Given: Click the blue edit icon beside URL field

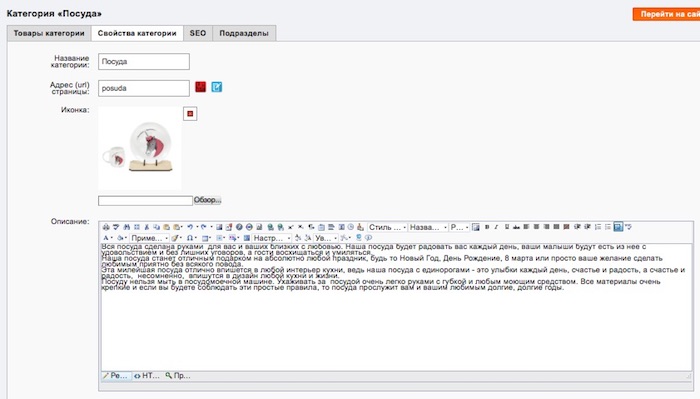Looking at the screenshot, I should point(217,87).
